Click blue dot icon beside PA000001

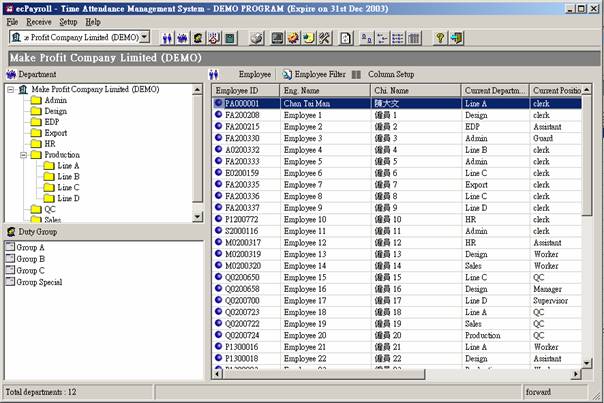(218, 103)
